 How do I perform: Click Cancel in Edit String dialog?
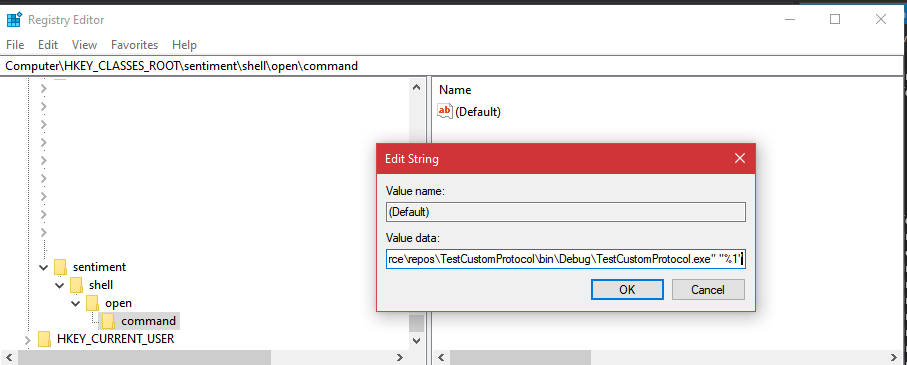[708, 290]
